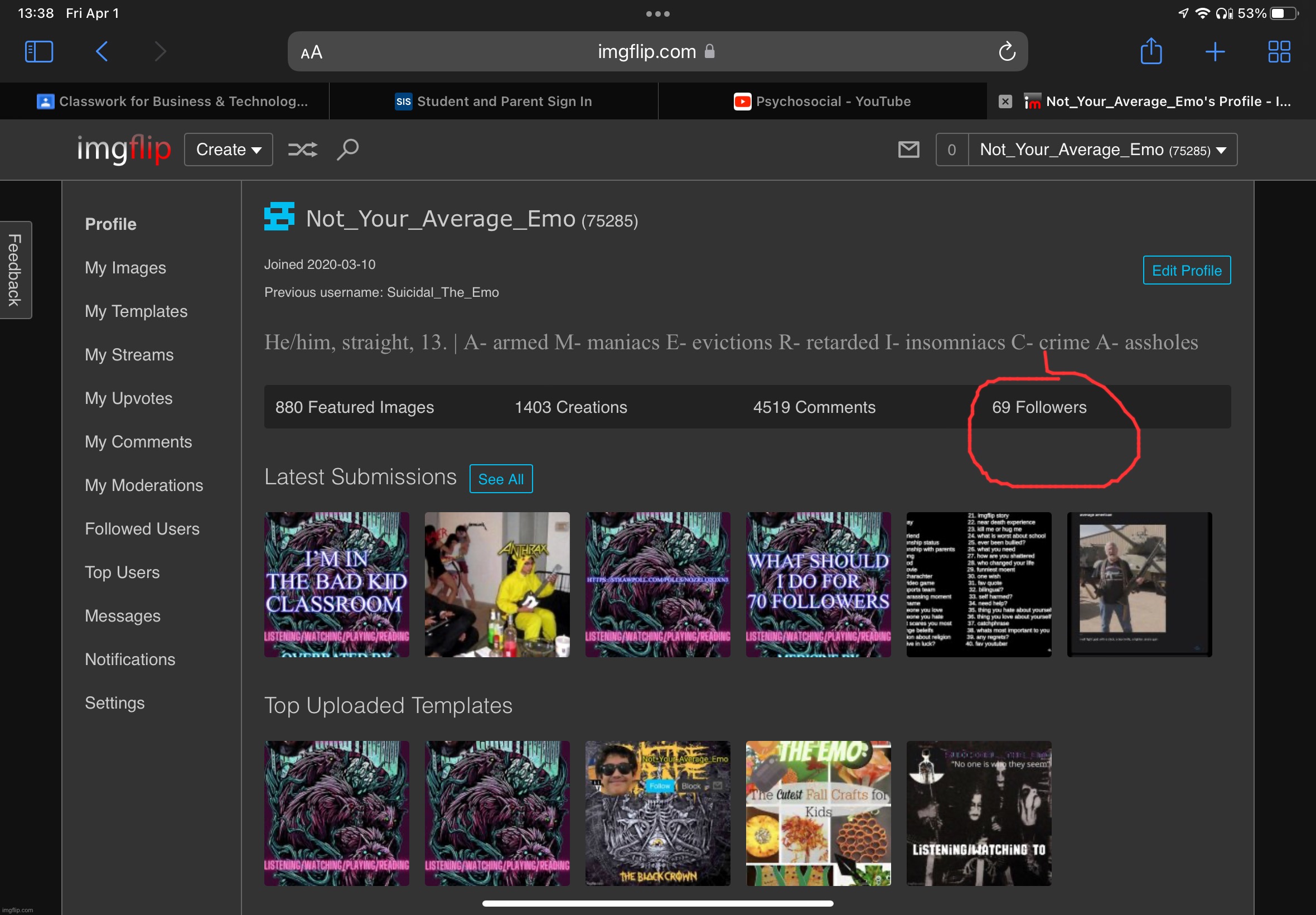
Task: Open the search icon on imgflip
Action: pos(348,150)
